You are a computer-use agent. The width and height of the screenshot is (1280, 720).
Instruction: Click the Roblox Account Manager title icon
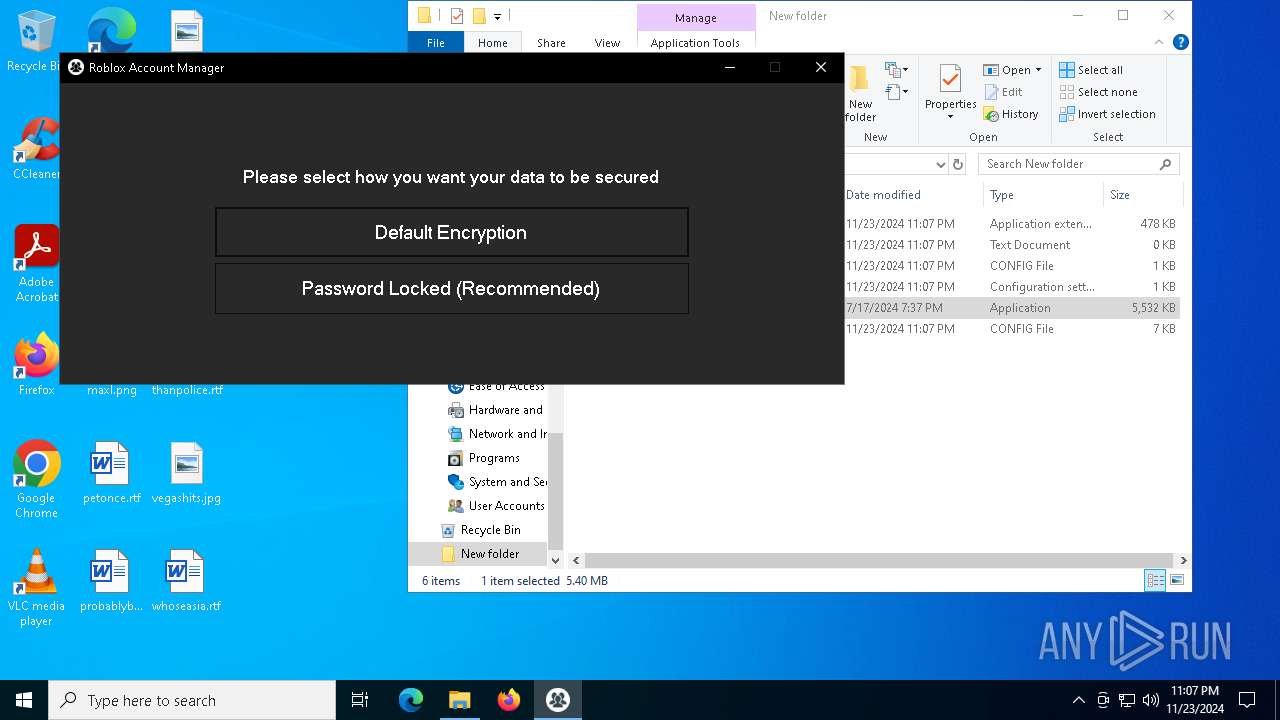pyautogui.click(x=76, y=67)
